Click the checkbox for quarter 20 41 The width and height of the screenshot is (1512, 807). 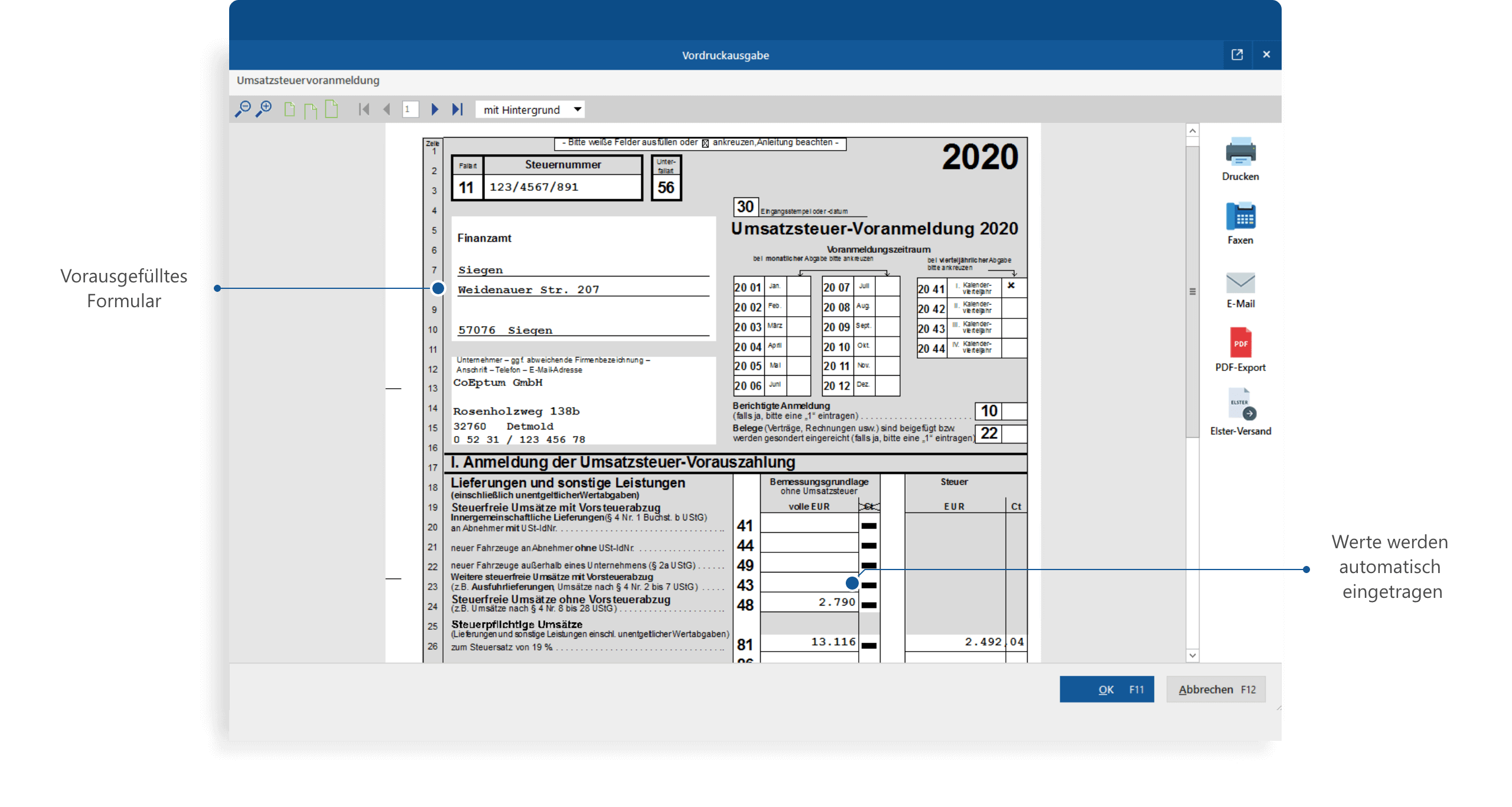[1014, 288]
